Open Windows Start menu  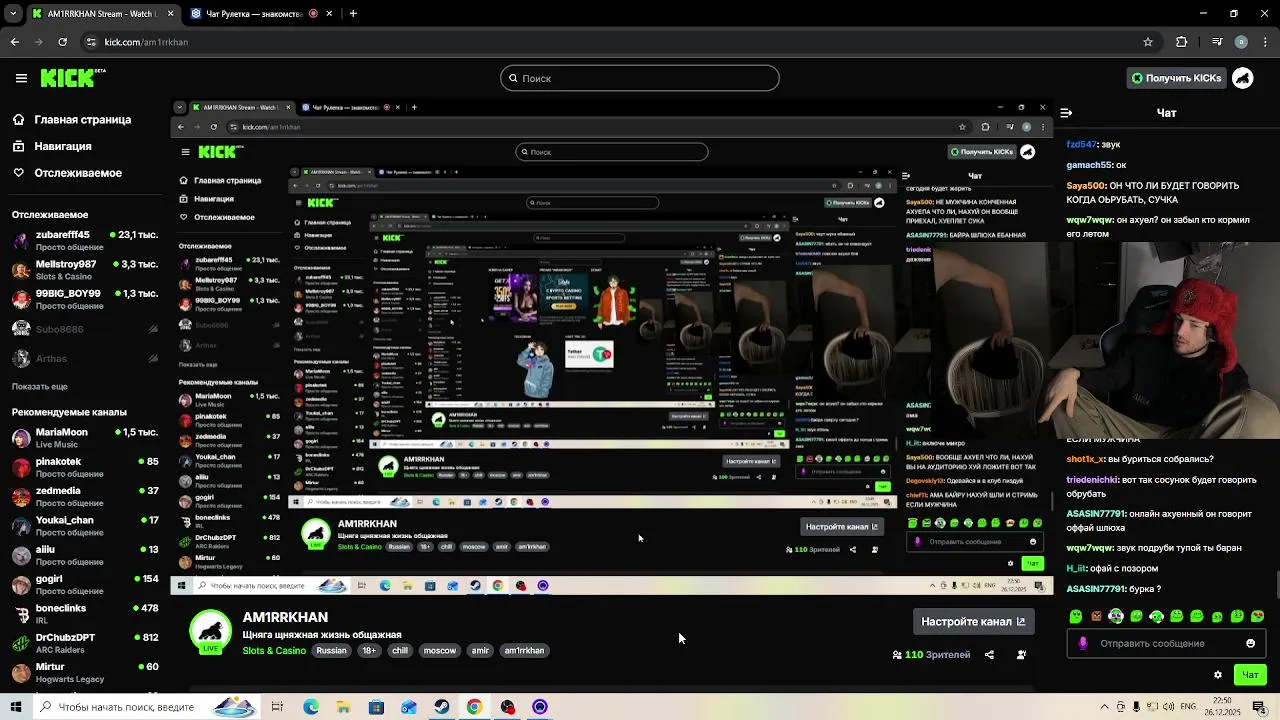(x=15, y=707)
